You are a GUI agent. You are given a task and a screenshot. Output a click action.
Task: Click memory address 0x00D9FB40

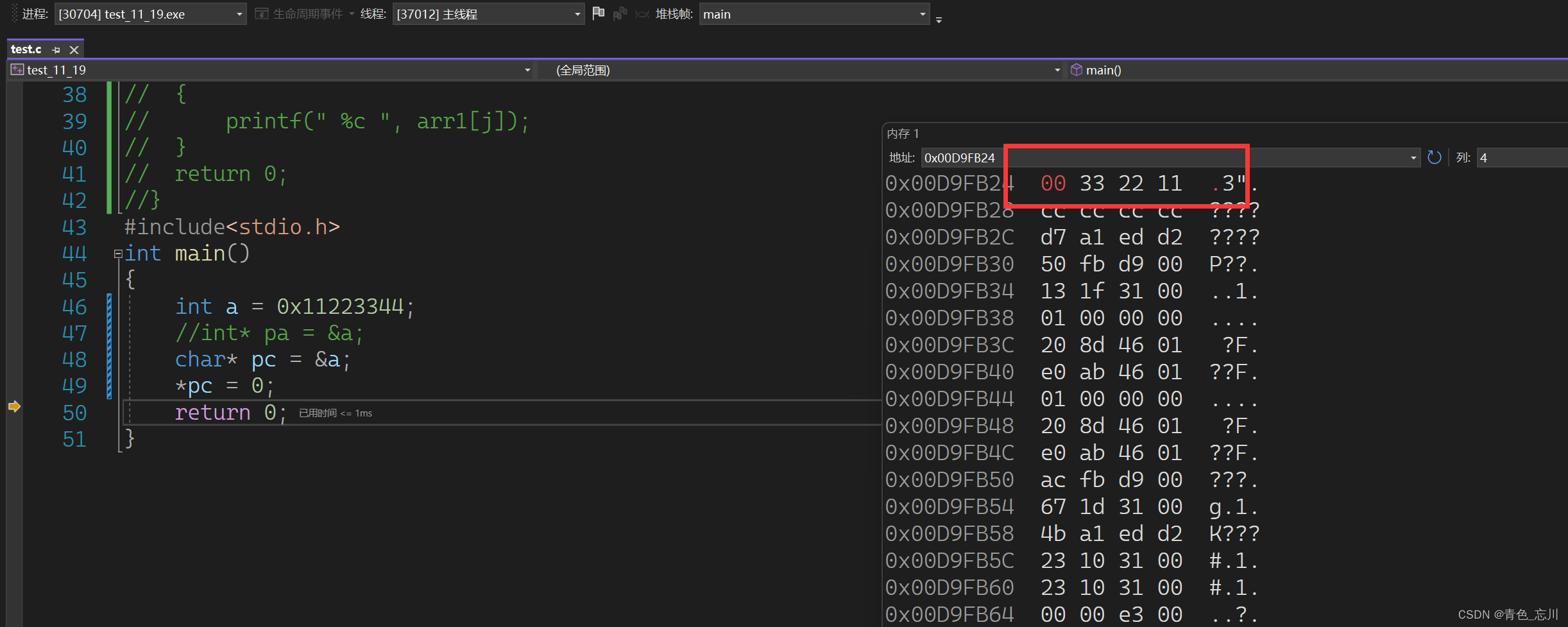coord(950,372)
